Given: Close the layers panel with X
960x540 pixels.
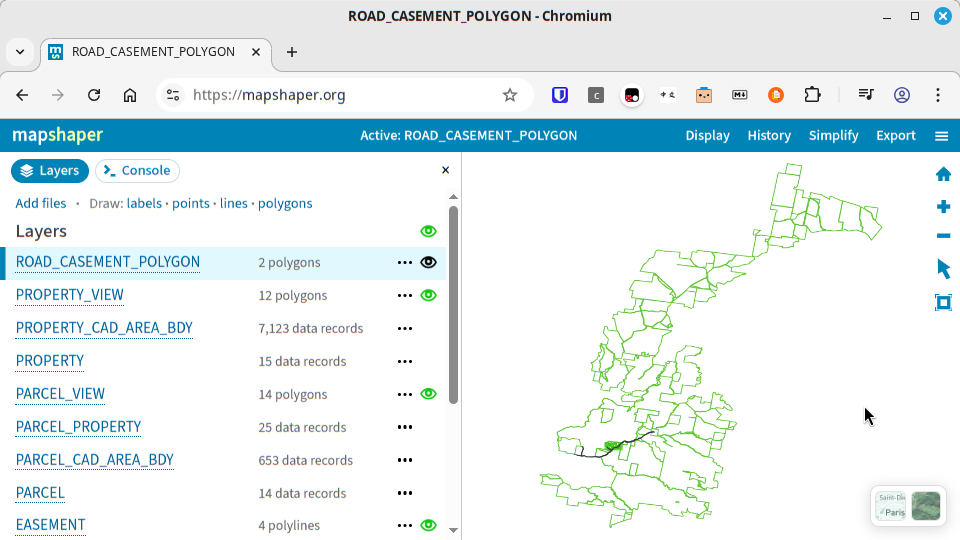Looking at the screenshot, I should click(x=446, y=170).
